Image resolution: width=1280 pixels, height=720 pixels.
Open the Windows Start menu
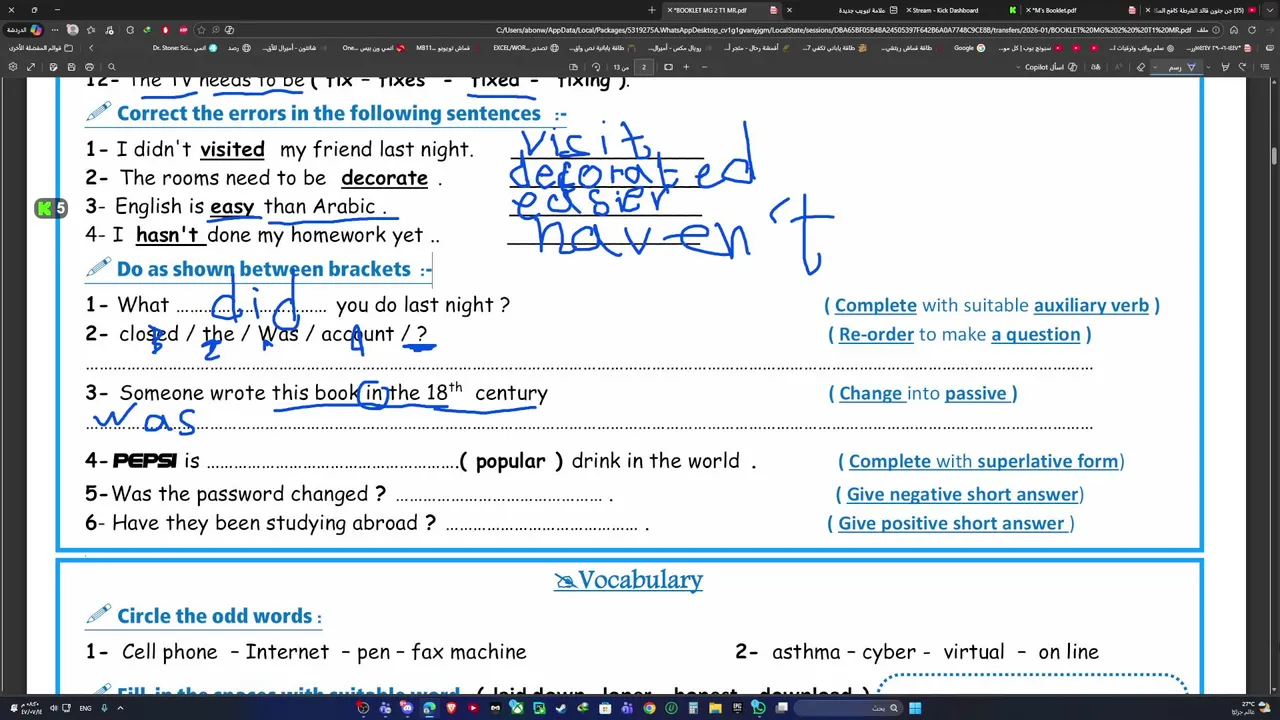point(915,708)
